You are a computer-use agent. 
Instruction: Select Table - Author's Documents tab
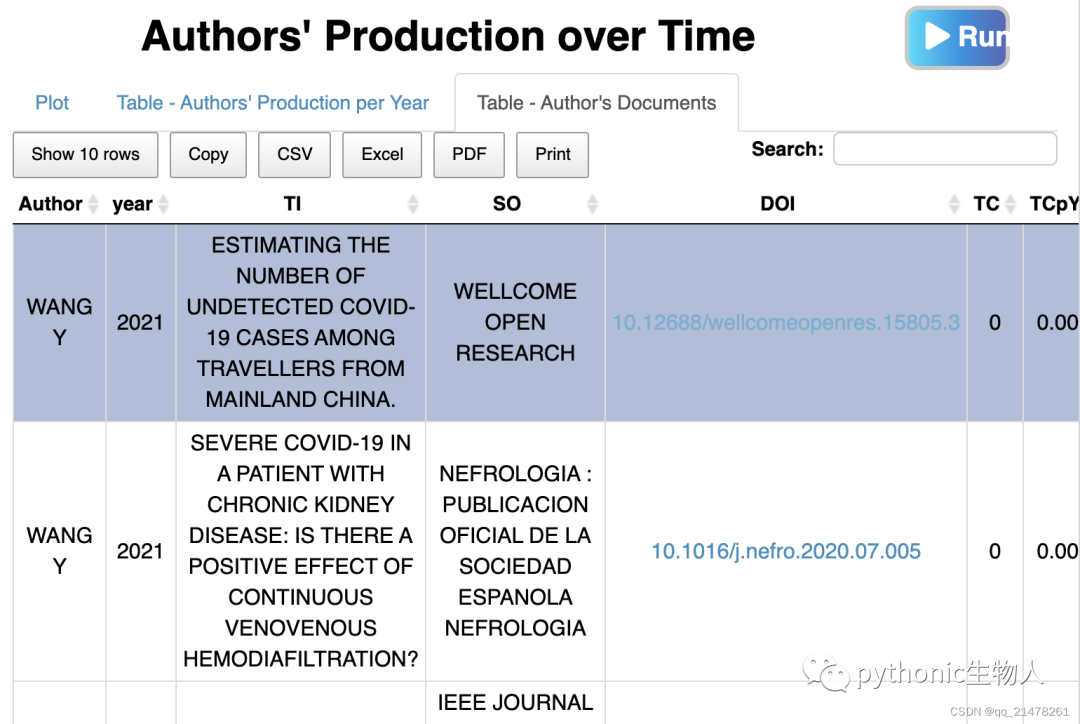point(596,103)
